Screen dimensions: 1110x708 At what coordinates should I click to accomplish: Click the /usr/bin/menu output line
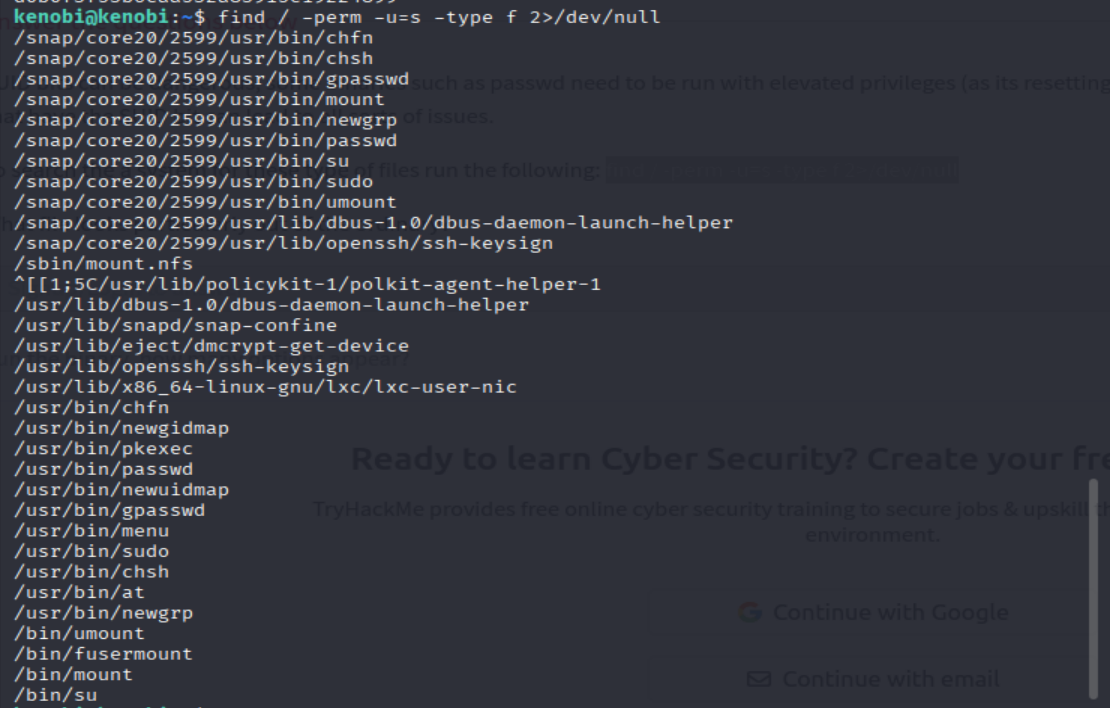click(91, 531)
